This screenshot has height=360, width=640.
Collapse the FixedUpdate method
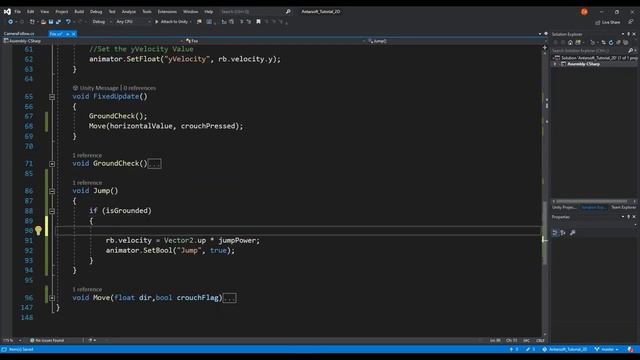(52, 97)
